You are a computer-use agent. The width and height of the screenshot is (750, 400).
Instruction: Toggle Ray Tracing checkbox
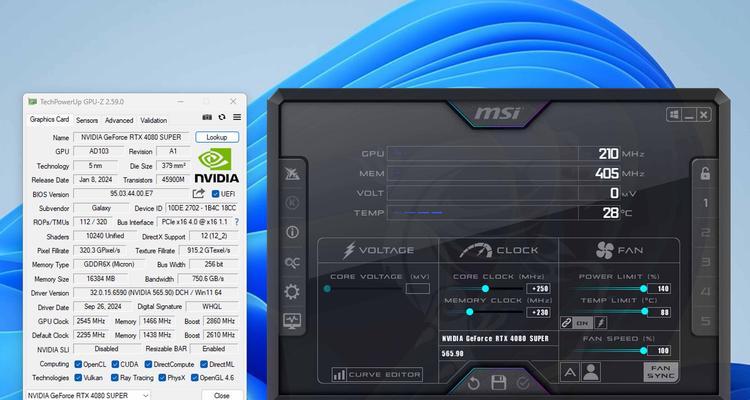coord(115,378)
